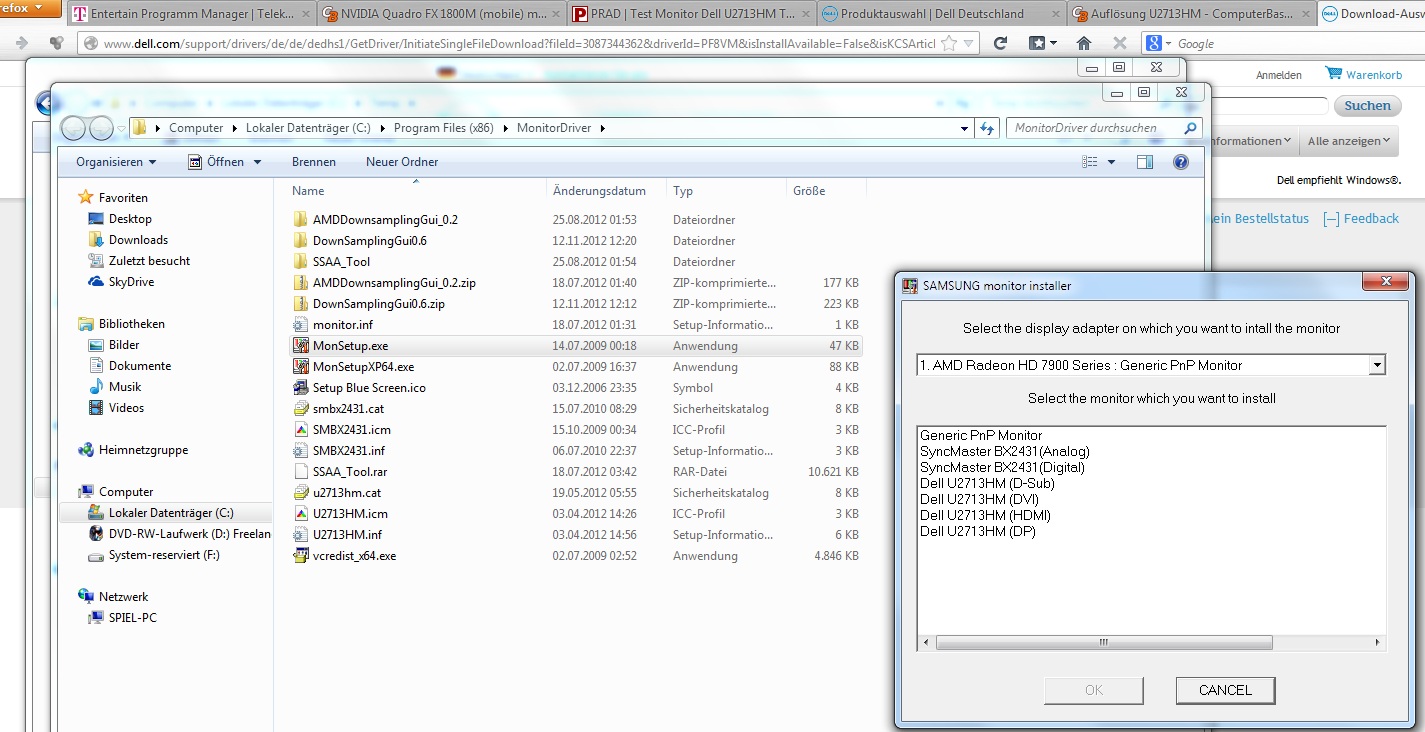
Task: Select Setup Blue Screen.ico file icon
Action: [x=301, y=388]
